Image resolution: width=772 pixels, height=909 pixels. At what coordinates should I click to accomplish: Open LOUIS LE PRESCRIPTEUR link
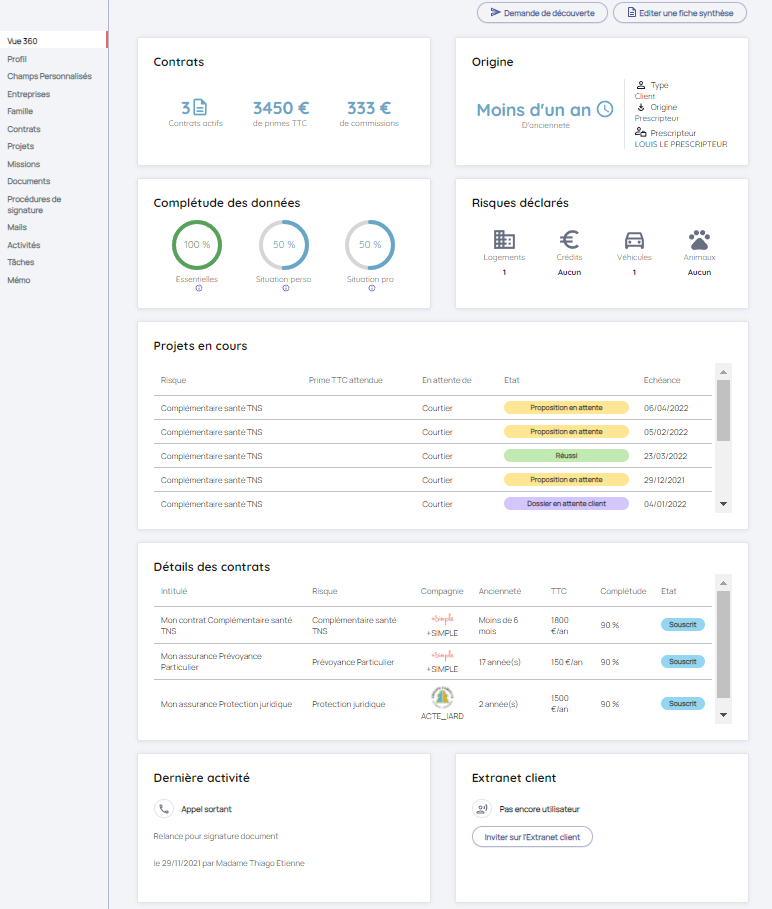coord(681,144)
